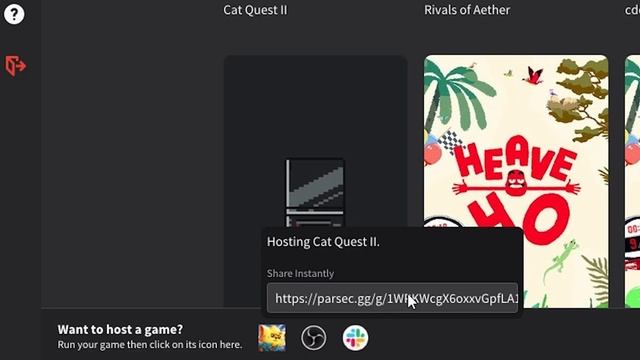
Task: Open the help question mark icon
Action: coord(14,14)
